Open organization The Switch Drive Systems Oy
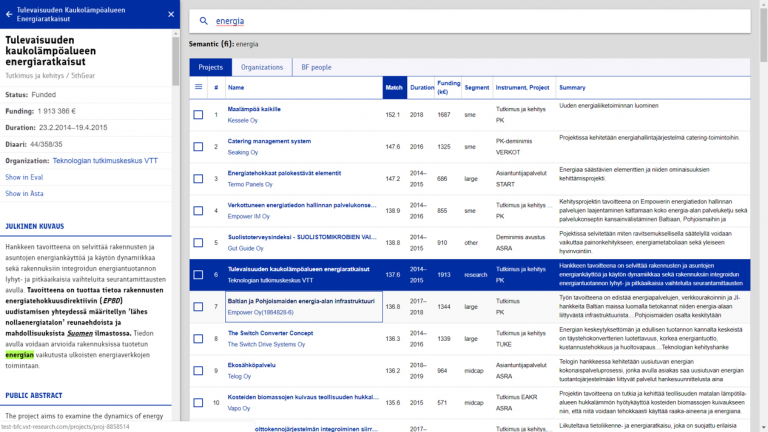The width and height of the screenshot is (768, 432). [266, 344]
